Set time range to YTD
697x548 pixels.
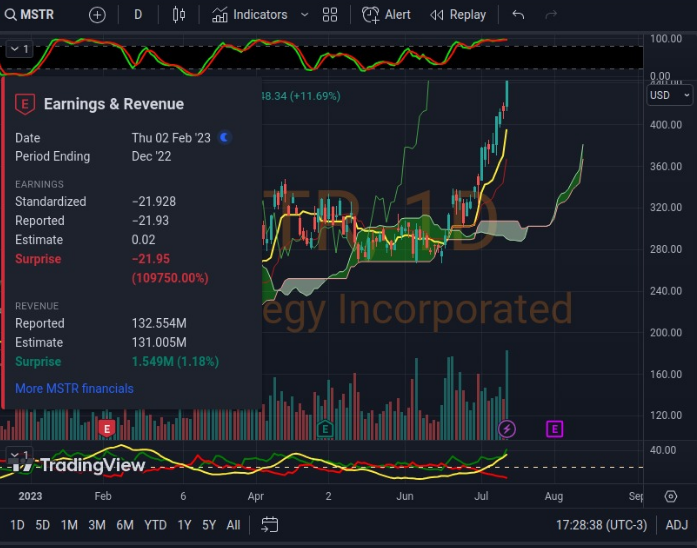[x=155, y=525]
